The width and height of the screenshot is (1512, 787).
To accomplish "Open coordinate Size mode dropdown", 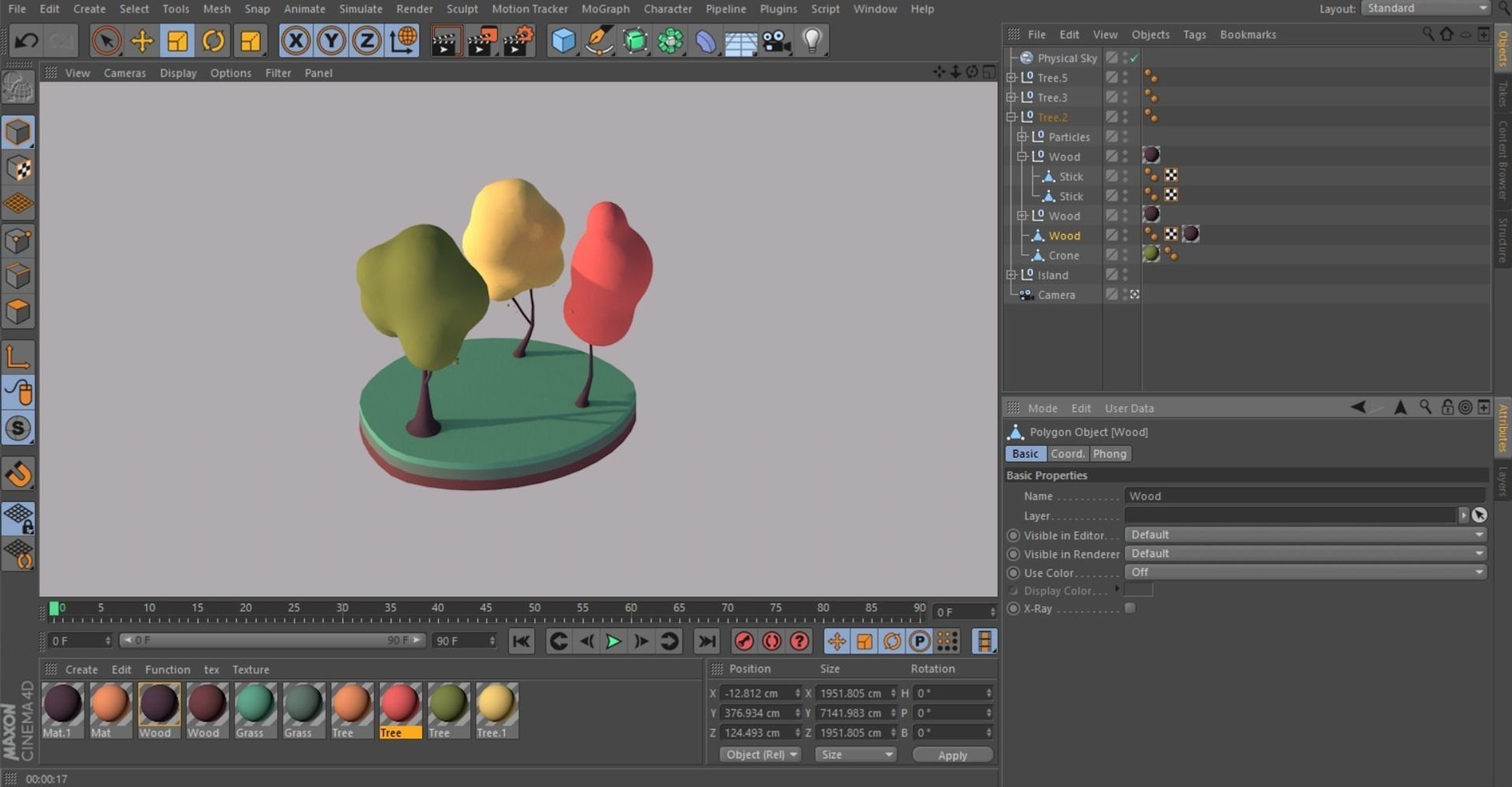I will tap(856, 755).
